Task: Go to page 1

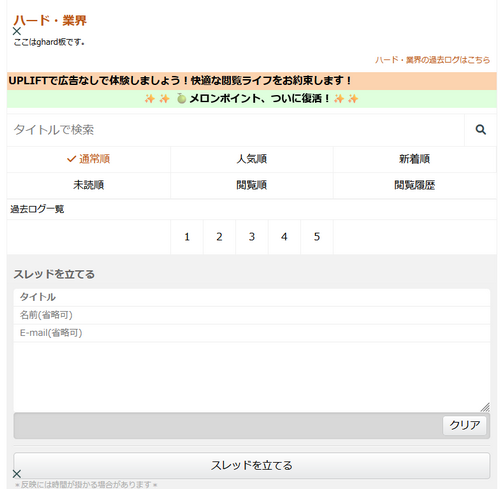Action: click(x=187, y=237)
